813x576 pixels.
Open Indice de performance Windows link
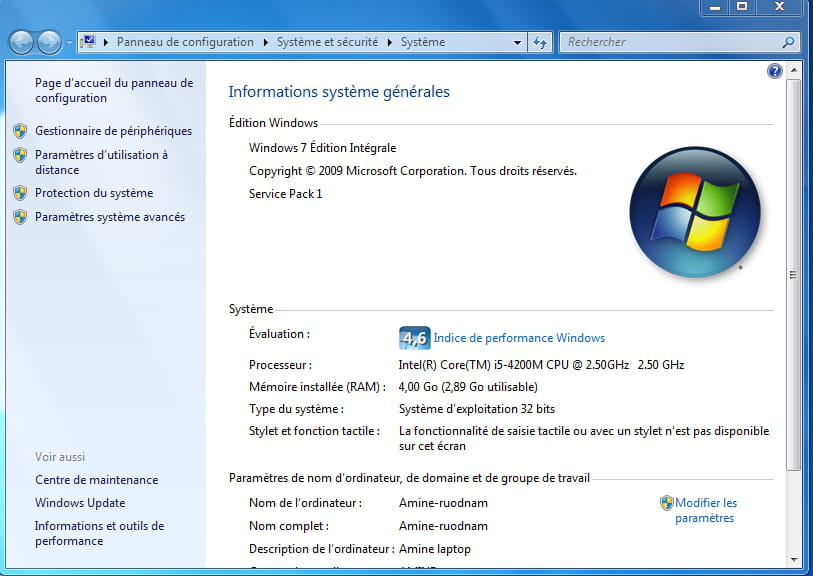[x=519, y=338]
